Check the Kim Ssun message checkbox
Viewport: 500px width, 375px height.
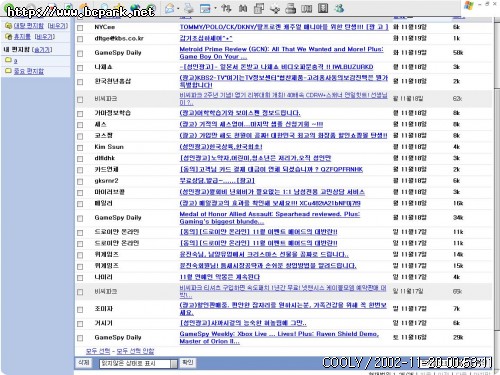(x=80, y=148)
